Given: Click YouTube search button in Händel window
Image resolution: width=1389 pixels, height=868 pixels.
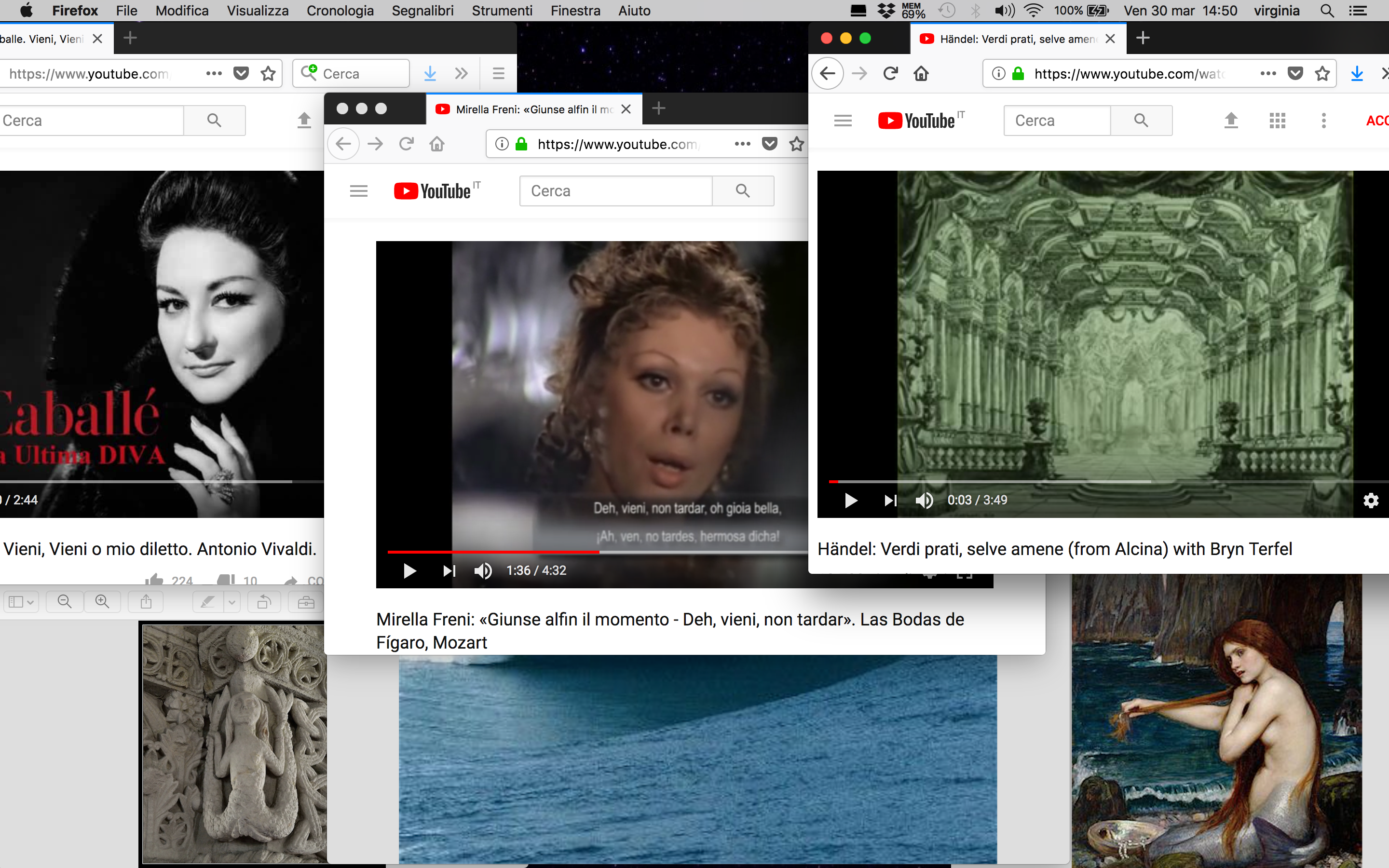Looking at the screenshot, I should click(x=1141, y=121).
